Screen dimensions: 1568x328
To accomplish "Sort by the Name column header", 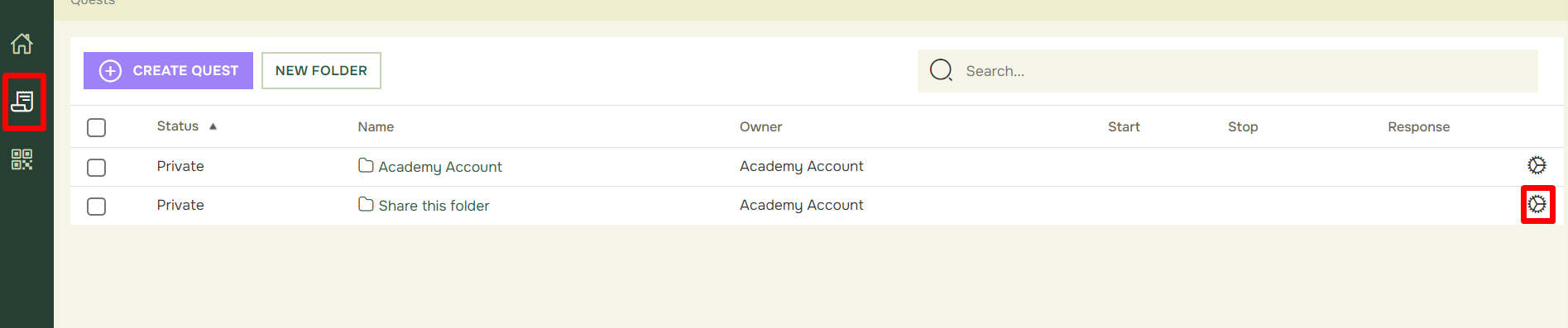I will coord(376,126).
